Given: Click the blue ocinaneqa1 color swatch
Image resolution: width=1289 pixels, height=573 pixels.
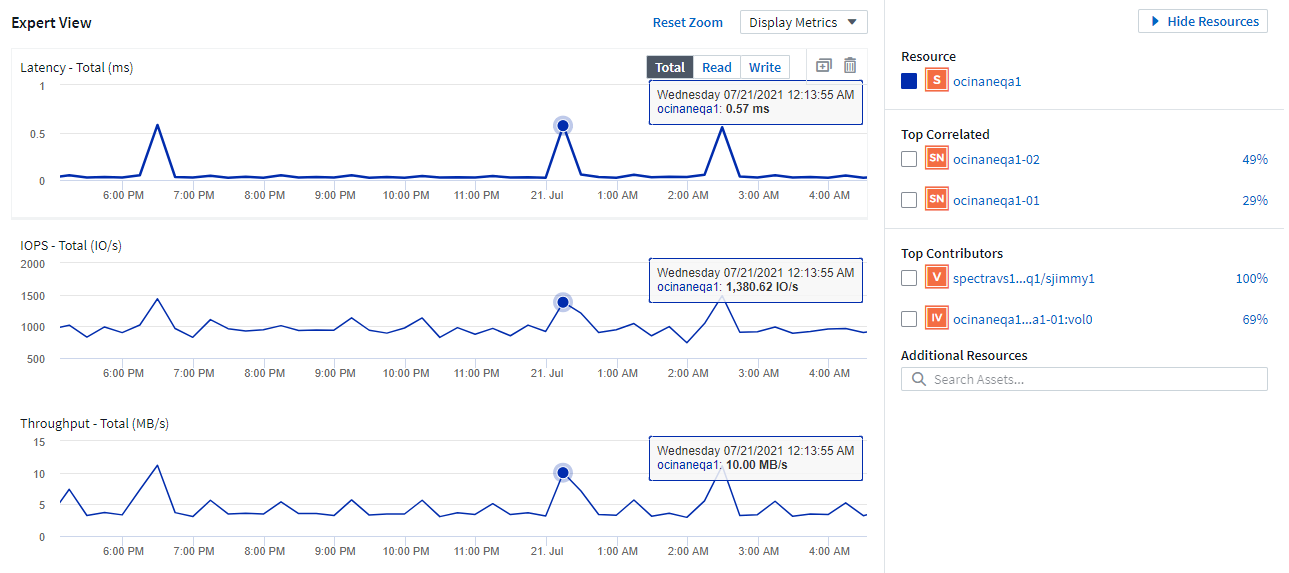Looking at the screenshot, I should [909, 81].
